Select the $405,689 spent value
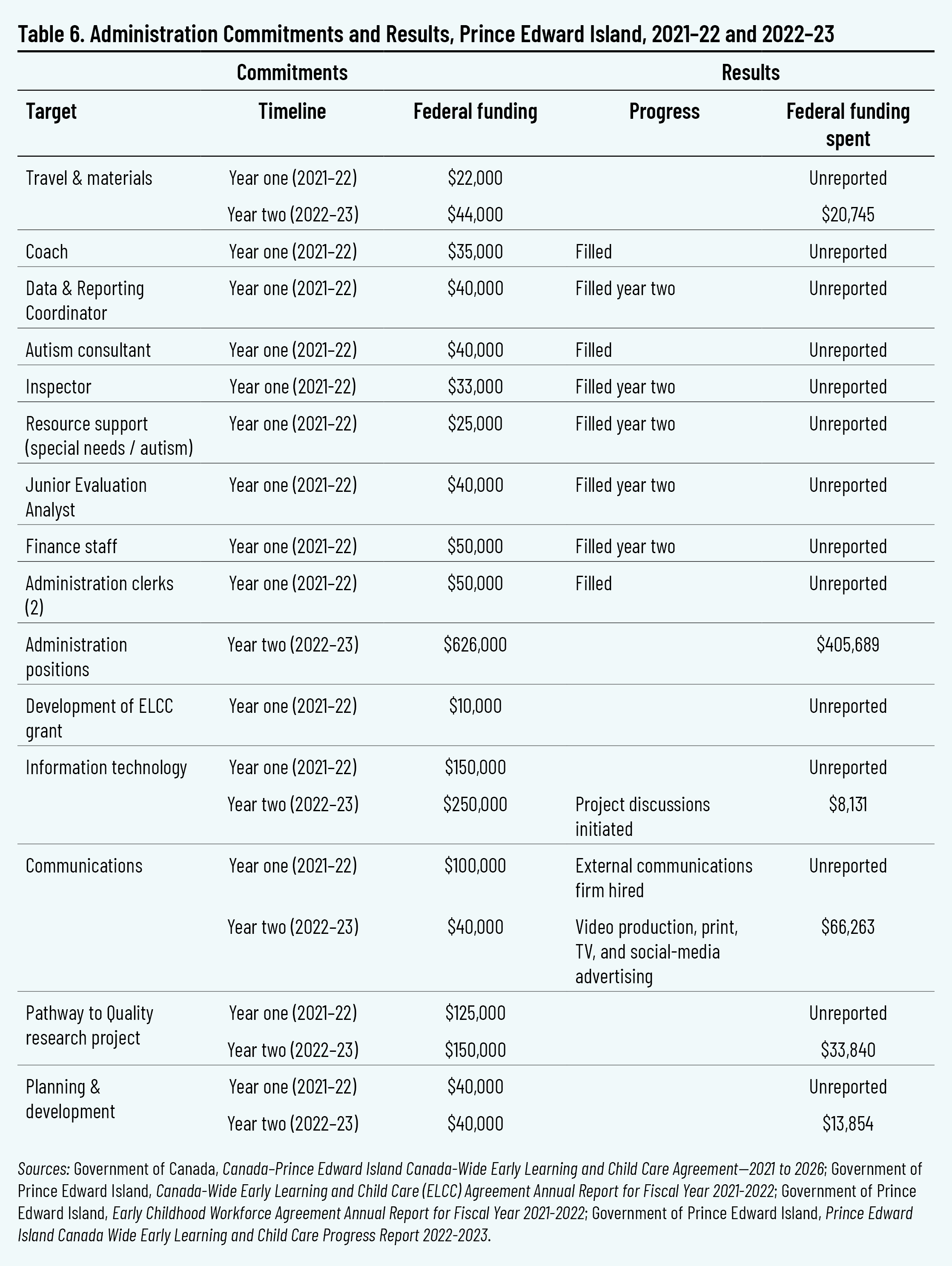The height and width of the screenshot is (1266, 952). 847,644
